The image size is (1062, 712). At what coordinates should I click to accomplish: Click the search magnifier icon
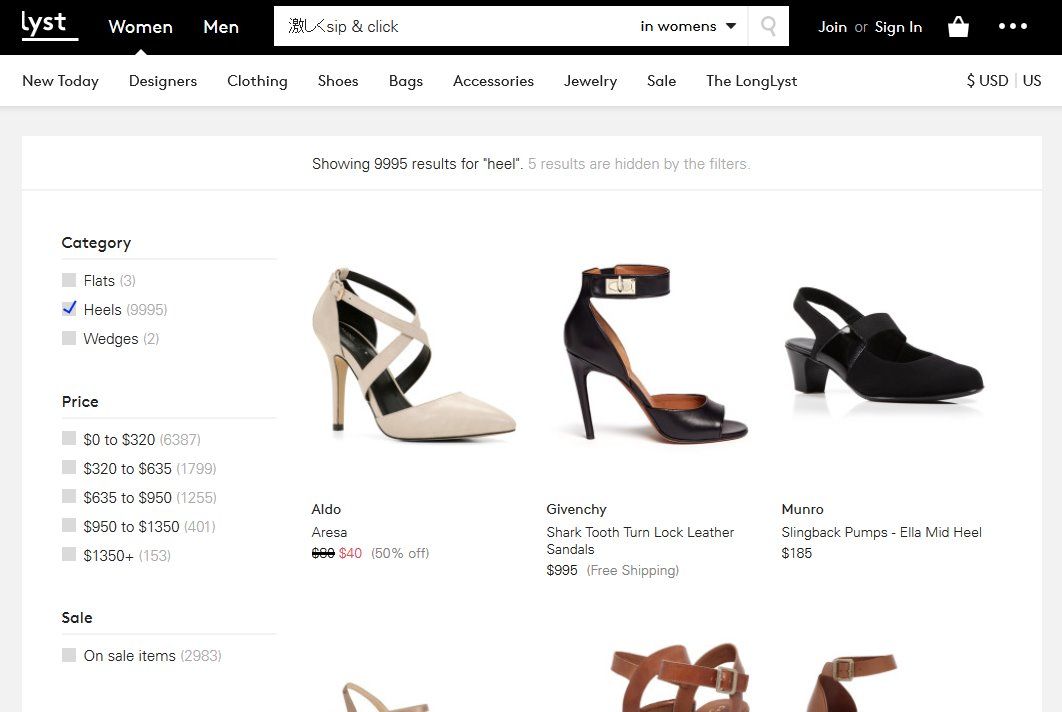pos(768,26)
